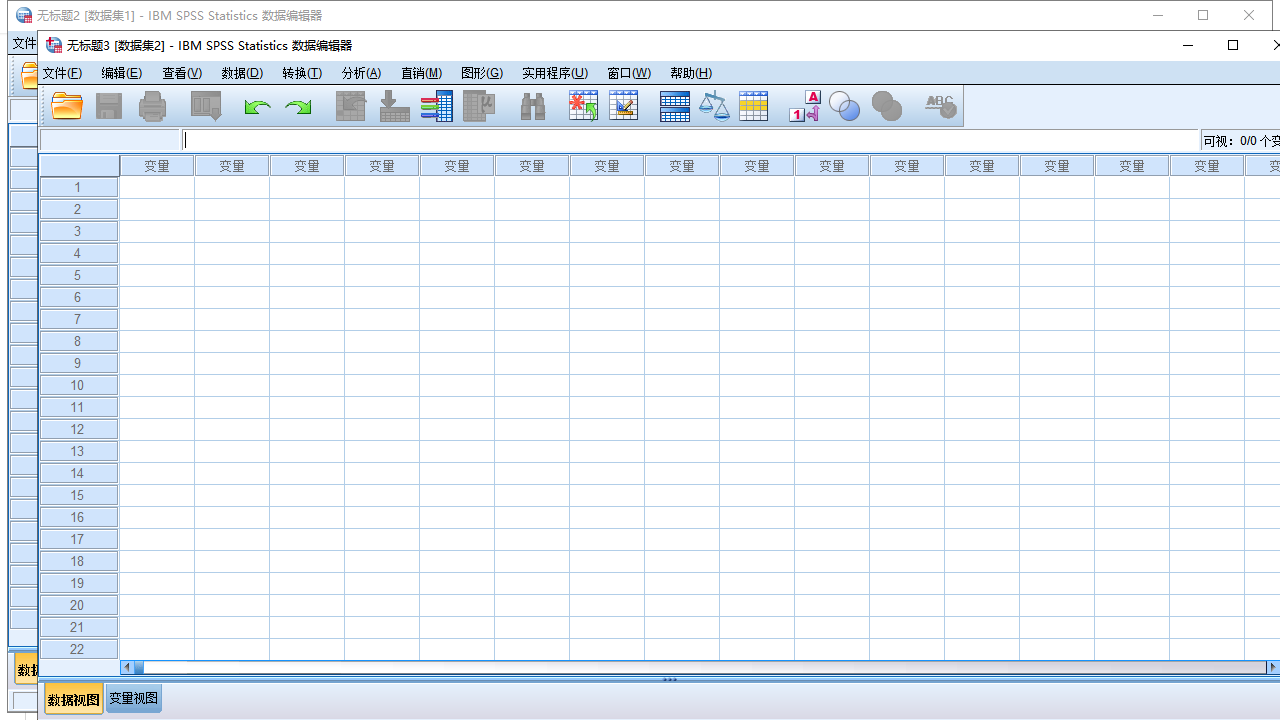Open the 图形(G) menu
This screenshot has height=720, width=1280.
pos(482,73)
